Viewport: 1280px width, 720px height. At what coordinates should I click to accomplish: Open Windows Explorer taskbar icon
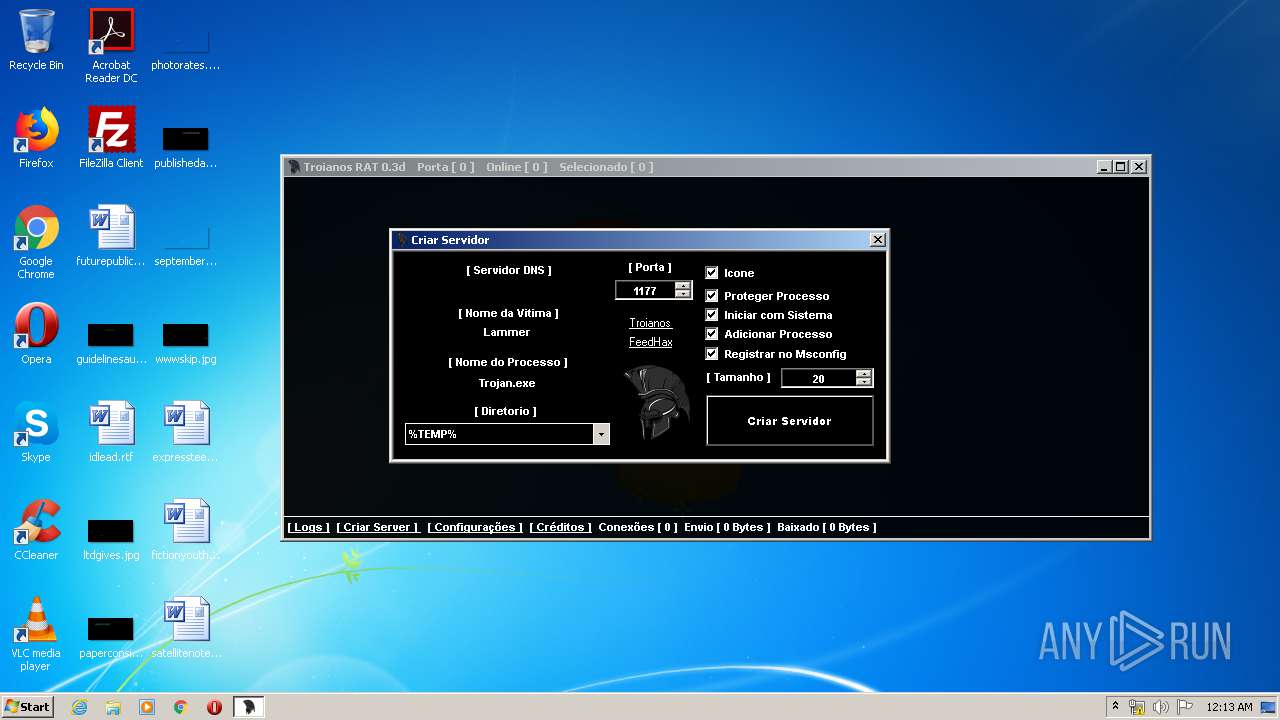click(x=113, y=707)
